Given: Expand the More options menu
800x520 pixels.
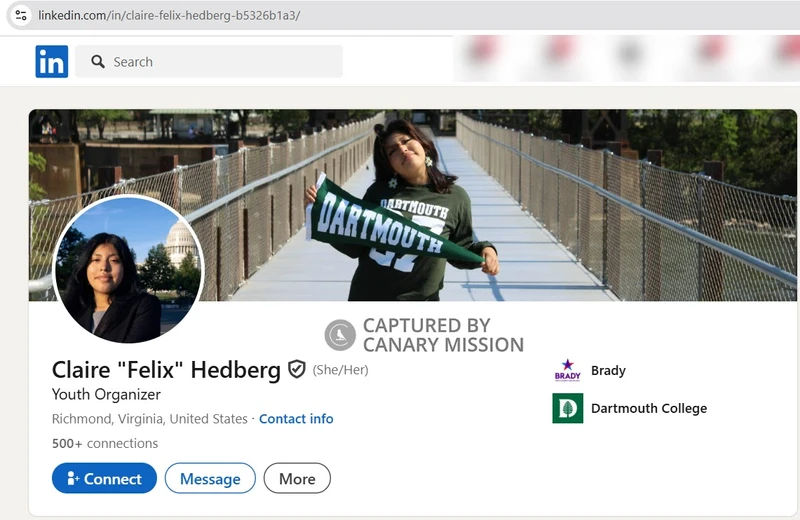Looking at the screenshot, I should (297, 479).
